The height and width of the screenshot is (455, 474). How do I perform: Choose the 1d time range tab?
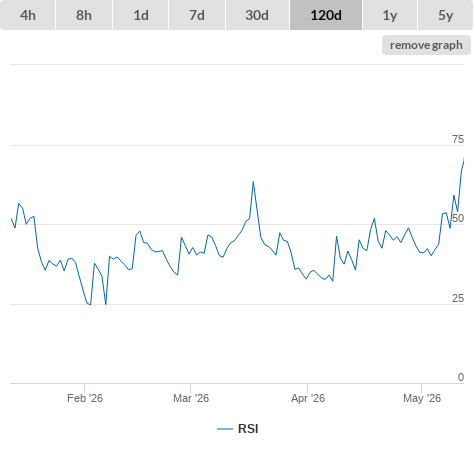[141, 15]
